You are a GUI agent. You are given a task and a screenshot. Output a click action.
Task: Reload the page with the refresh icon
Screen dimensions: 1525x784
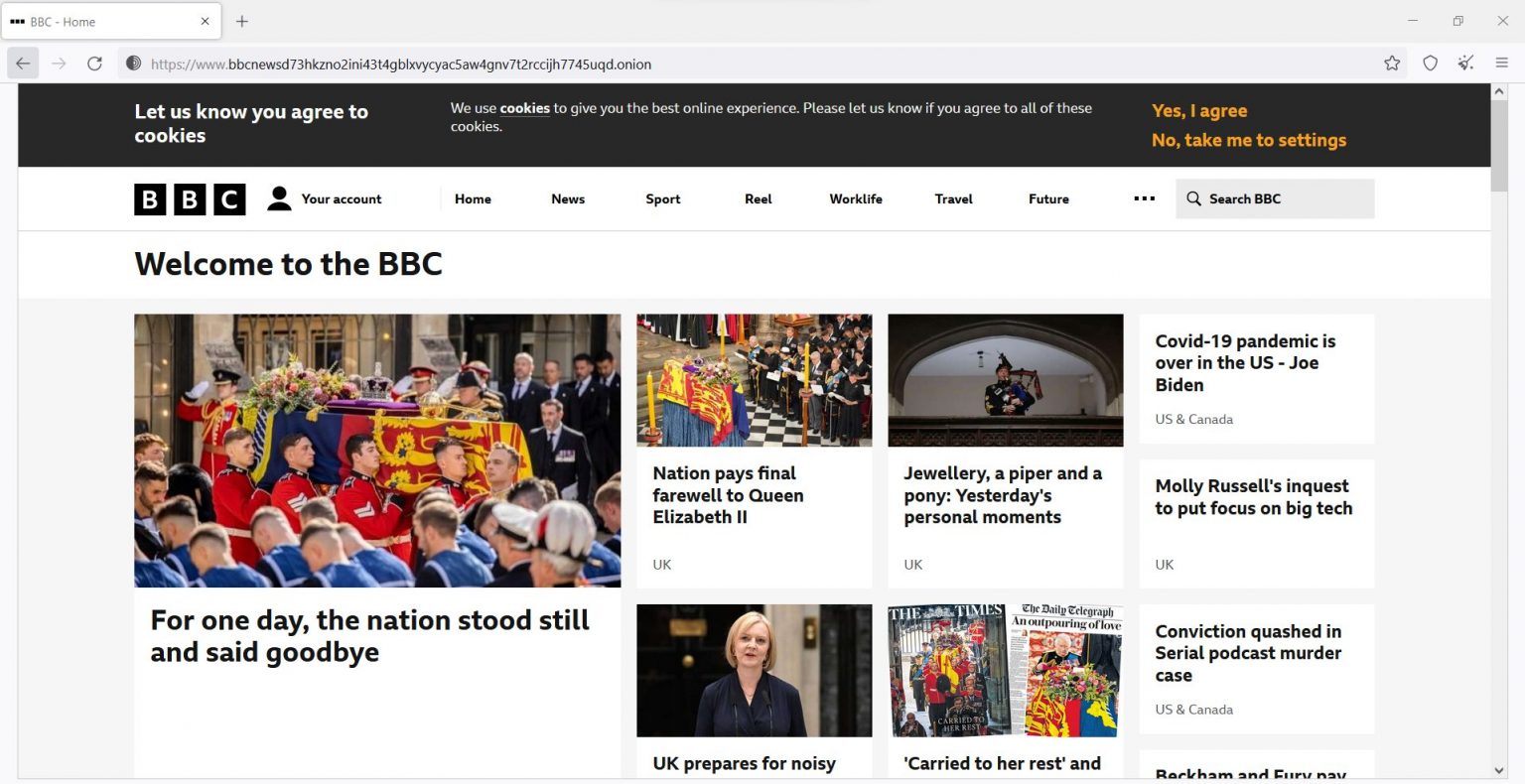pyautogui.click(x=94, y=64)
